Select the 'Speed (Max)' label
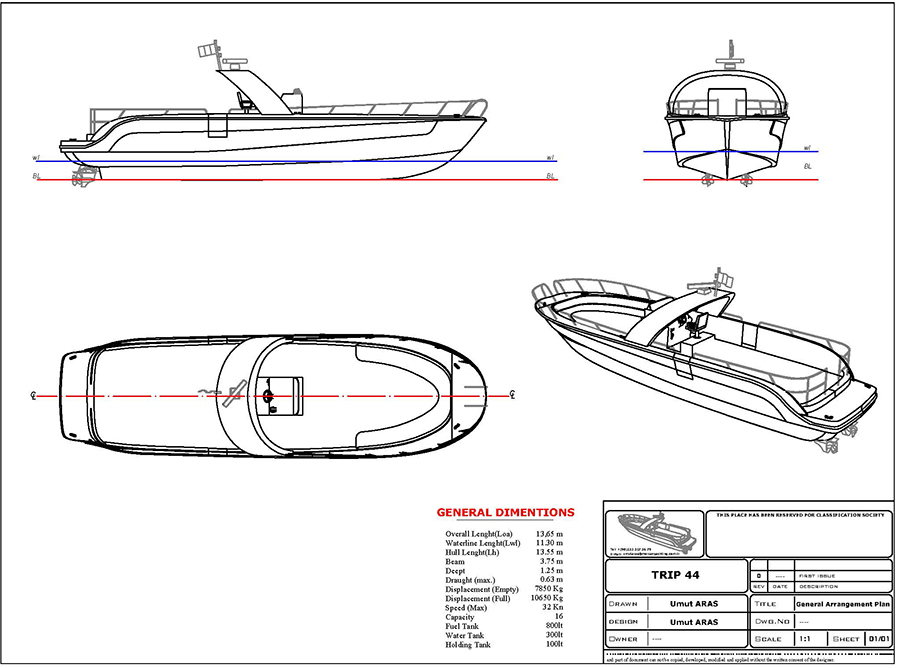 466,608
